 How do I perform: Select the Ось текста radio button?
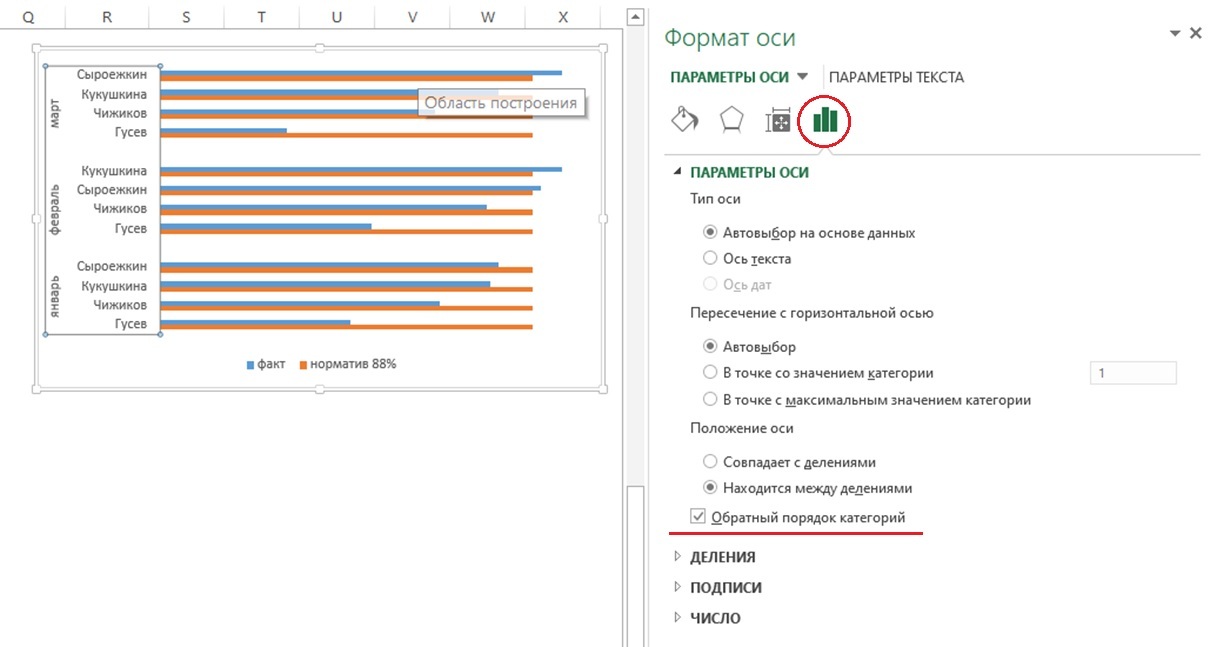point(710,258)
